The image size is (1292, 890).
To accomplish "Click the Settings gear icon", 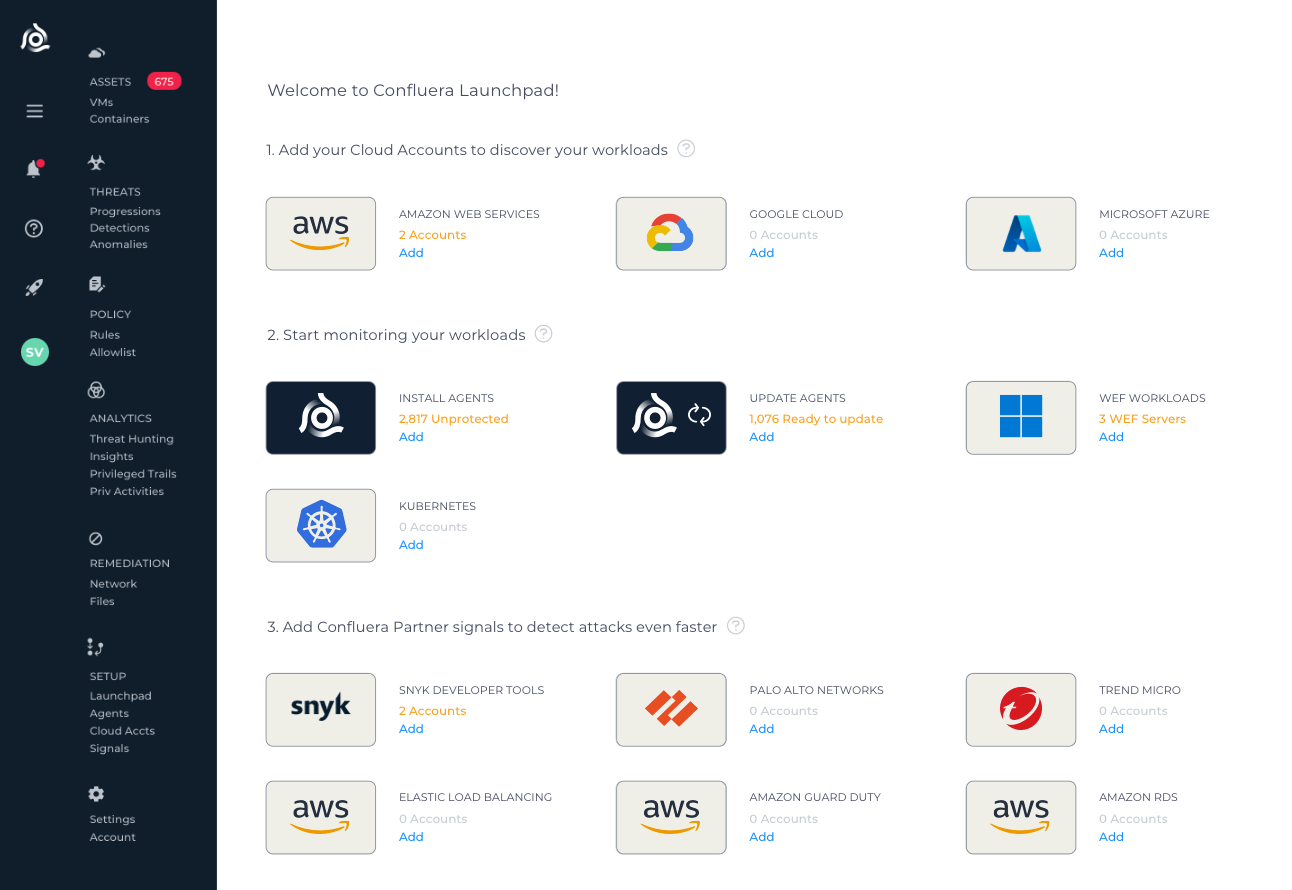I will click(x=96, y=794).
